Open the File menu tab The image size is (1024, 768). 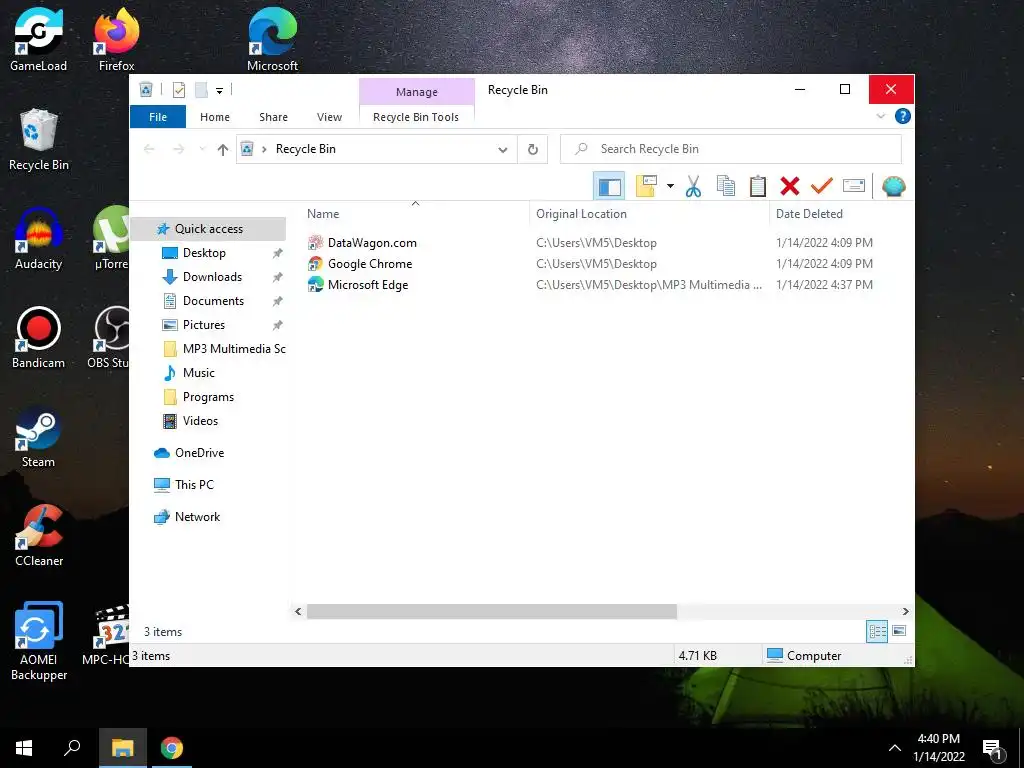coord(158,117)
